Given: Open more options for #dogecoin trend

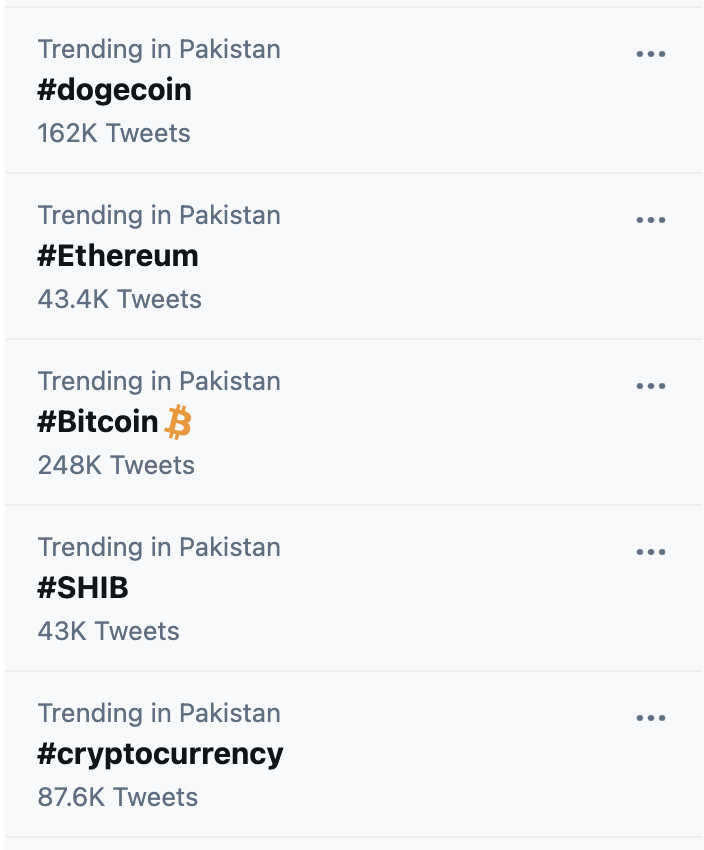Looking at the screenshot, I should 651,54.
